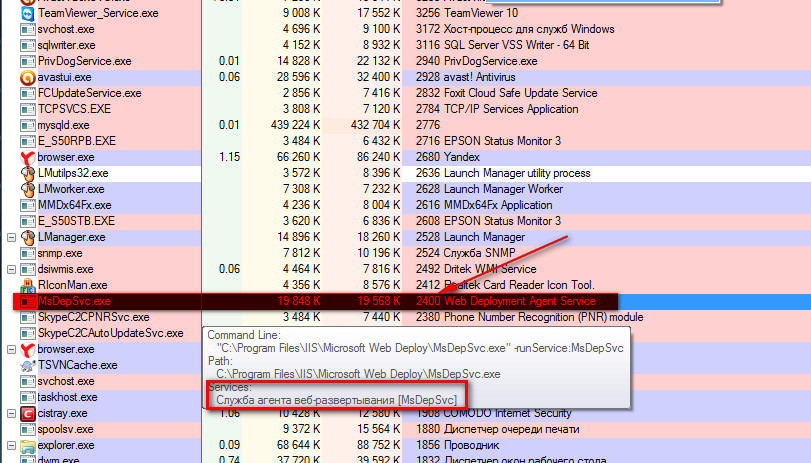Click the 'COMODO Internet Security' description
This screenshot has height=463, width=811.
tap(507, 413)
